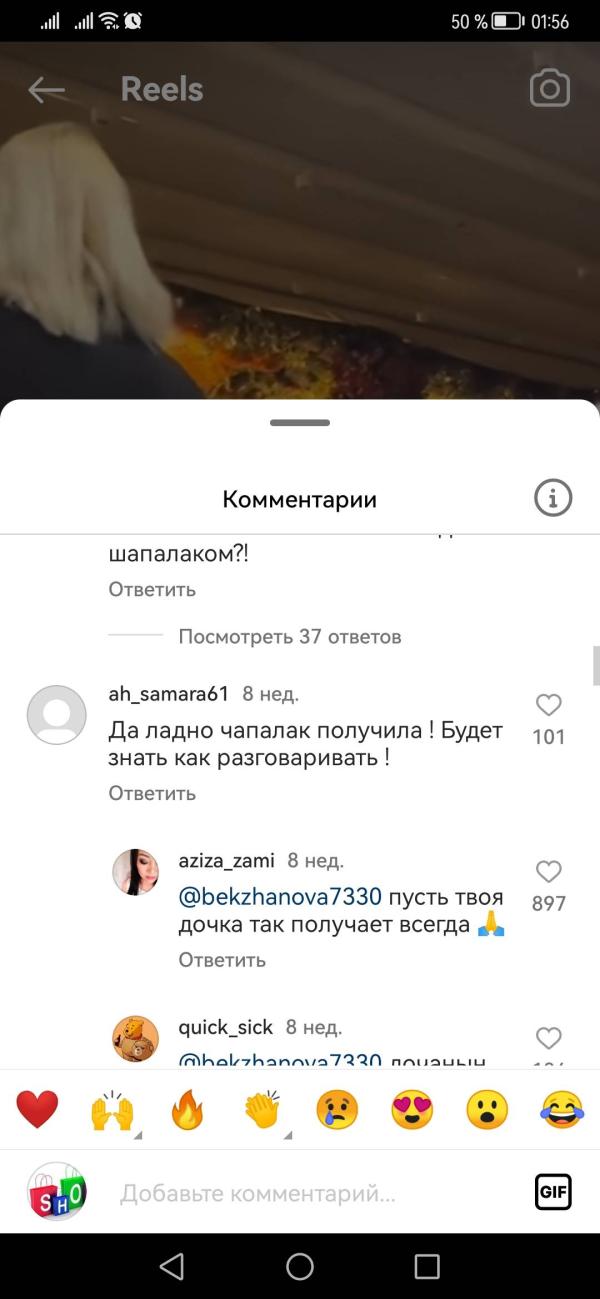Tap 'Ответить' under aziza_zami reply
600x1299 pixels.
[x=222, y=959]
